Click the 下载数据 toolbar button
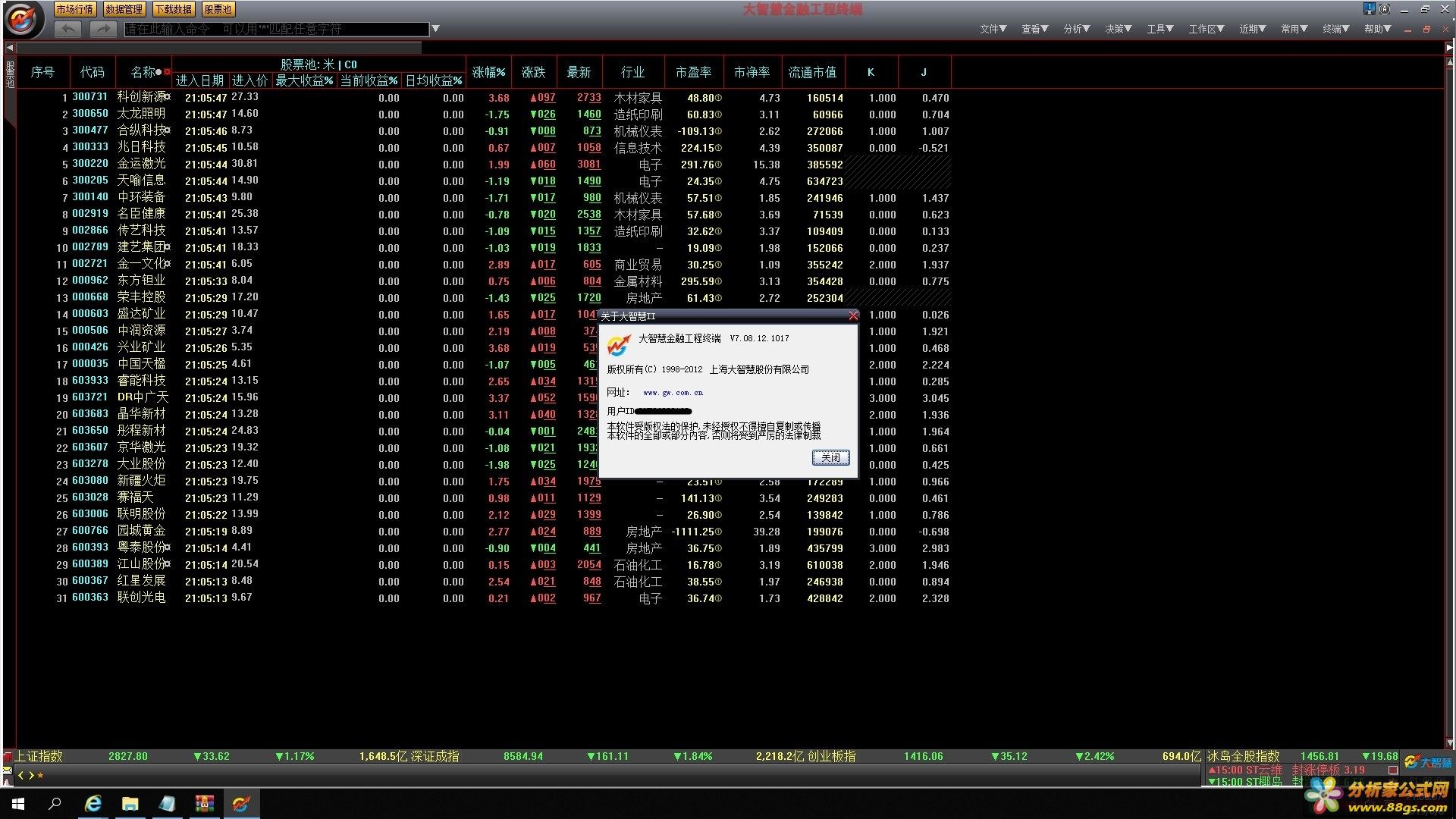This screenshot has width=1456, height=819. coord(174,9)
